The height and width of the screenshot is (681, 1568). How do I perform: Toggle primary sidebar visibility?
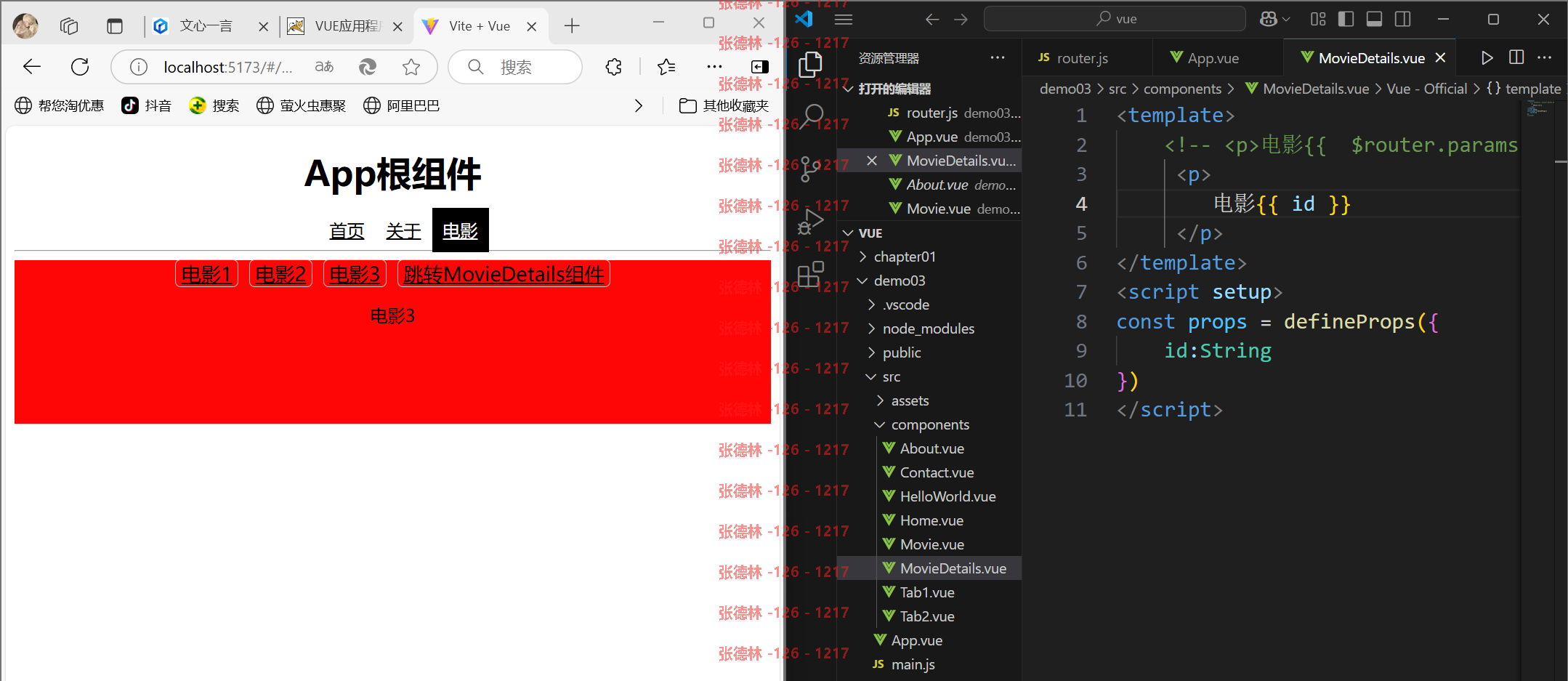click(x=1346, y=20)
